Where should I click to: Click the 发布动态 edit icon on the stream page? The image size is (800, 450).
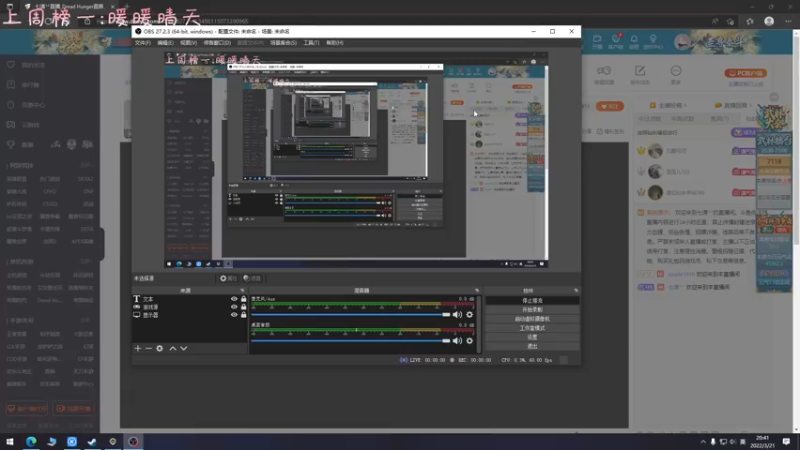click(640, 71)
